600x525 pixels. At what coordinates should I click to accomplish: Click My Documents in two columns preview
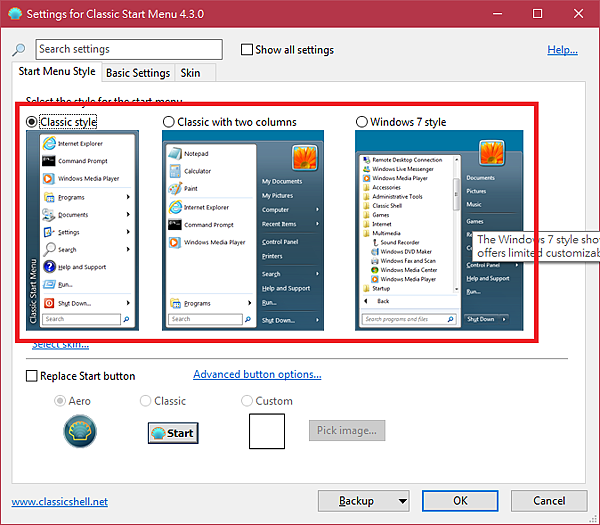click(x=282, y=181)
